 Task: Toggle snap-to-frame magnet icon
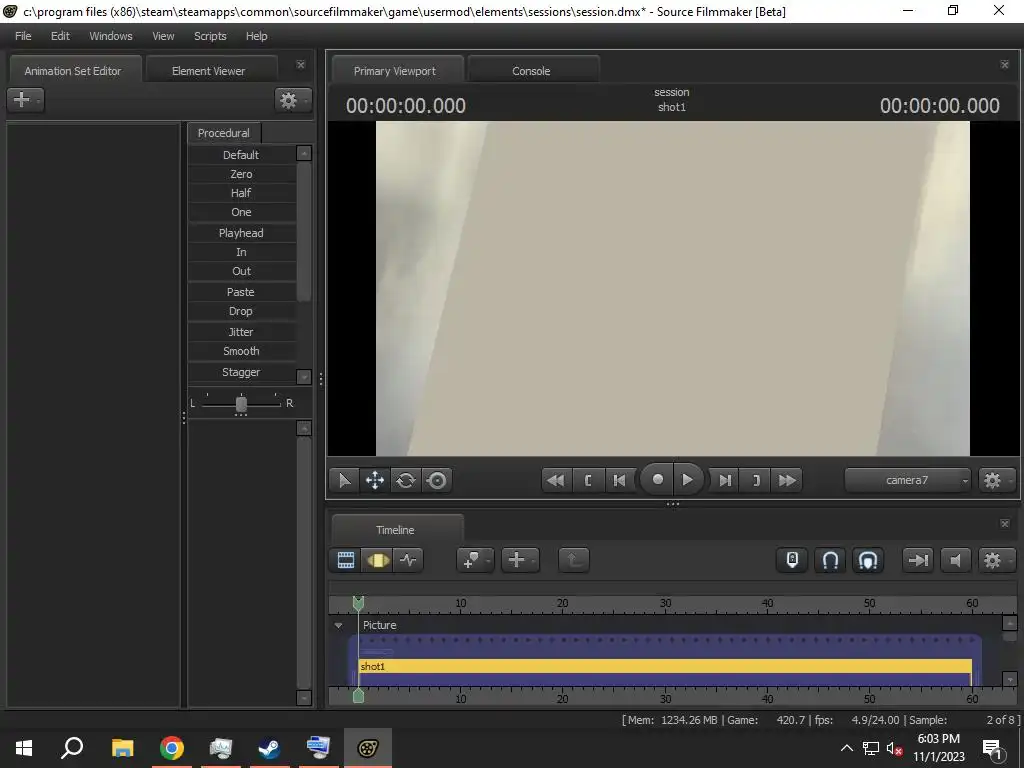tap(868, 560)
